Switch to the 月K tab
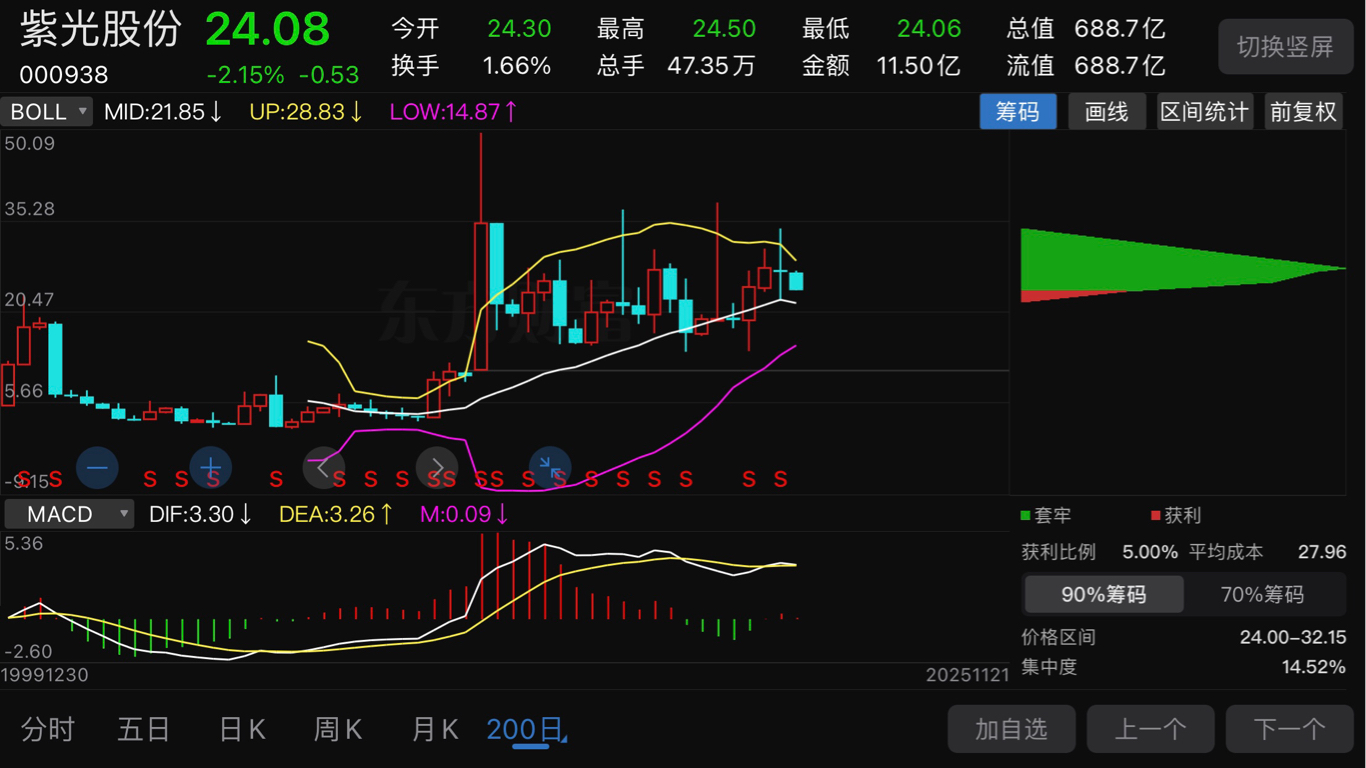Viewport: 1366px width, 768px height. click(x=435, y=730)
